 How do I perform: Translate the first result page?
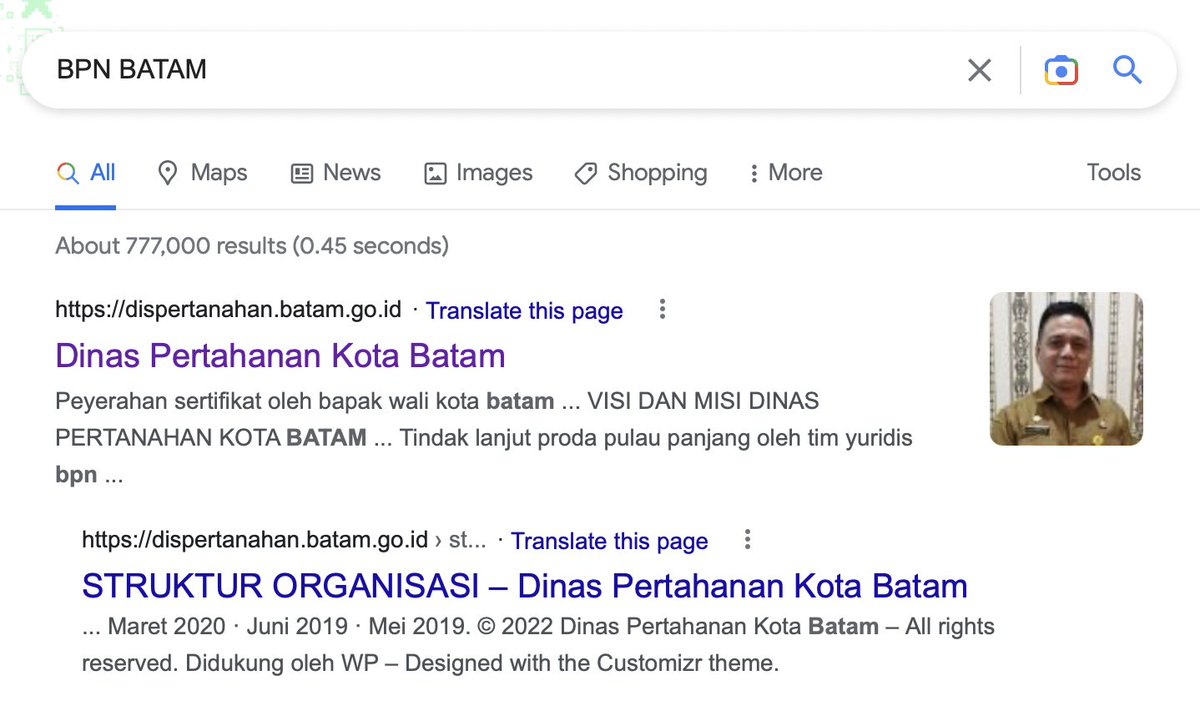coord(524,311)
